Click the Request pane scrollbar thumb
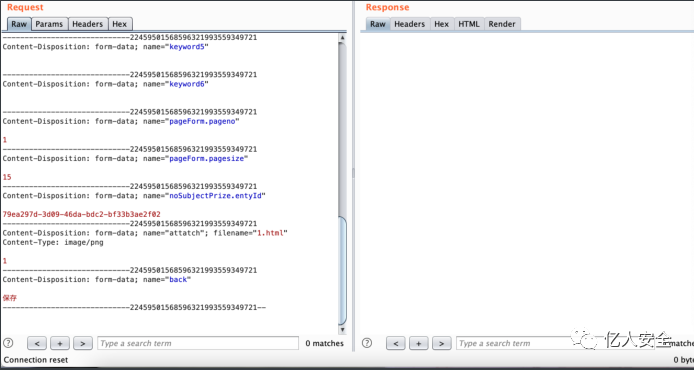Screen dimensions: 694x370 pyautogui.click(x=342, y=271)
